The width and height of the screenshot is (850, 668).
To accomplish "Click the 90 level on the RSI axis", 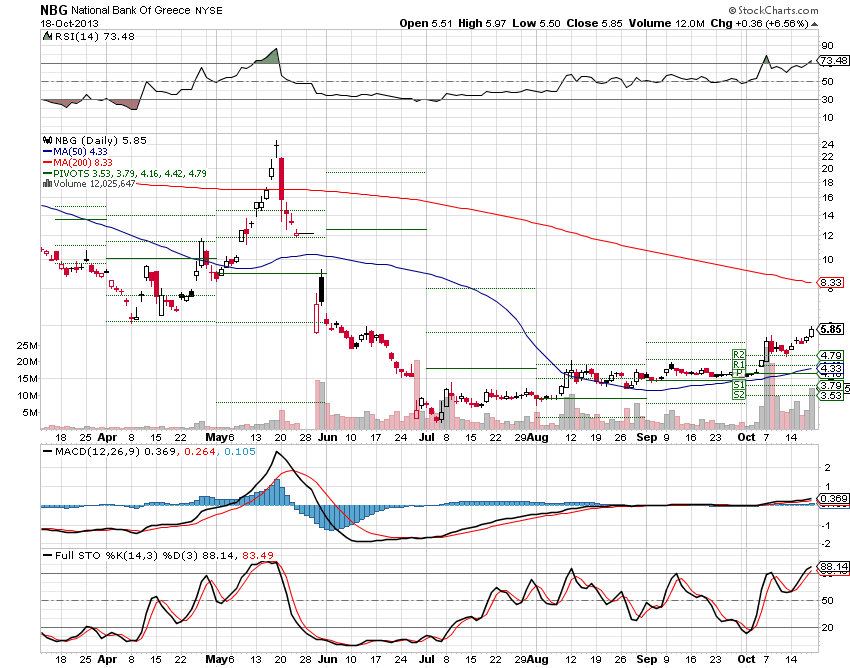I will pyautogui.click(x=827, y=46).
